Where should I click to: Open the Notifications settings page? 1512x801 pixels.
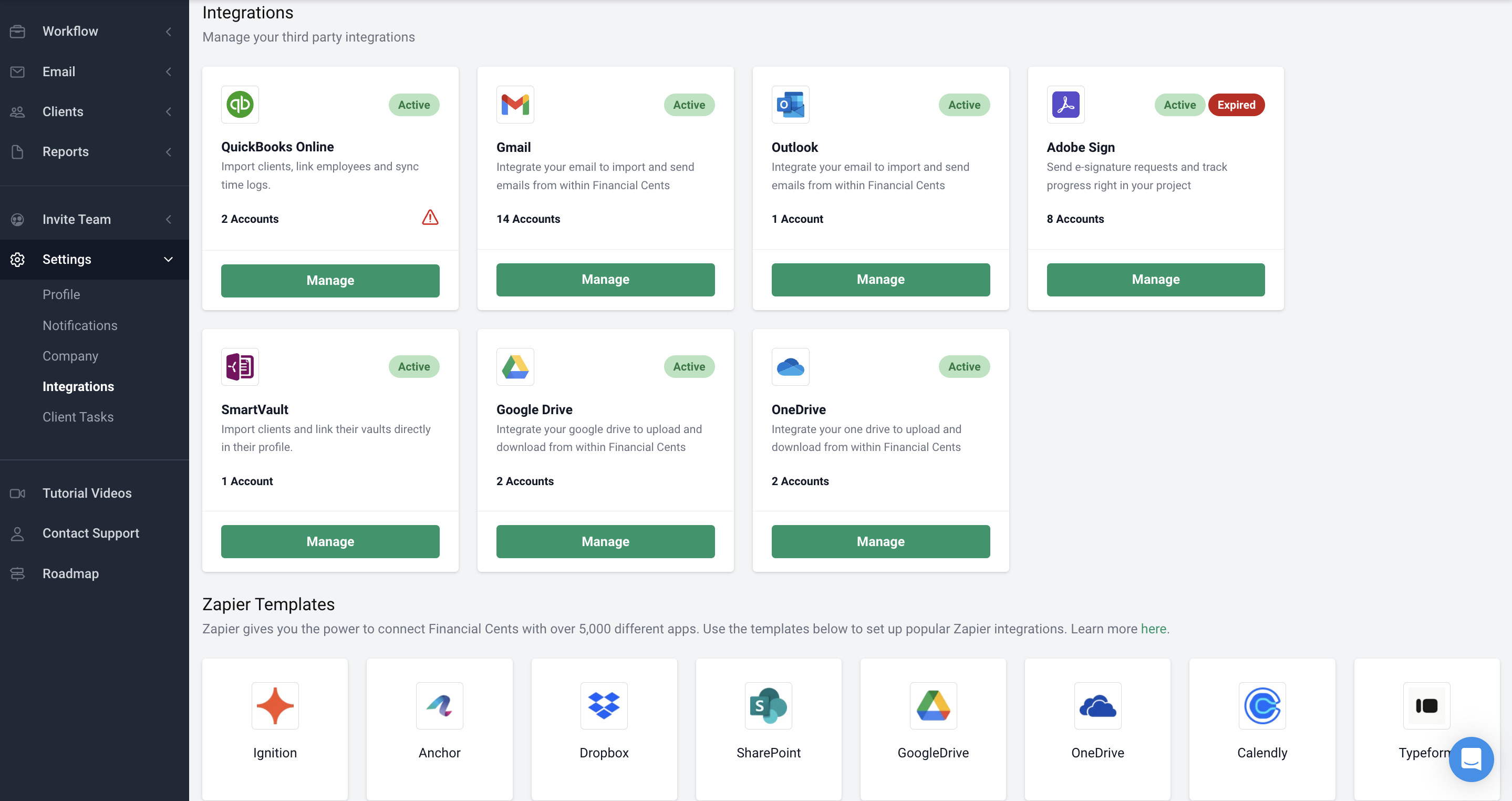(80, 325)
